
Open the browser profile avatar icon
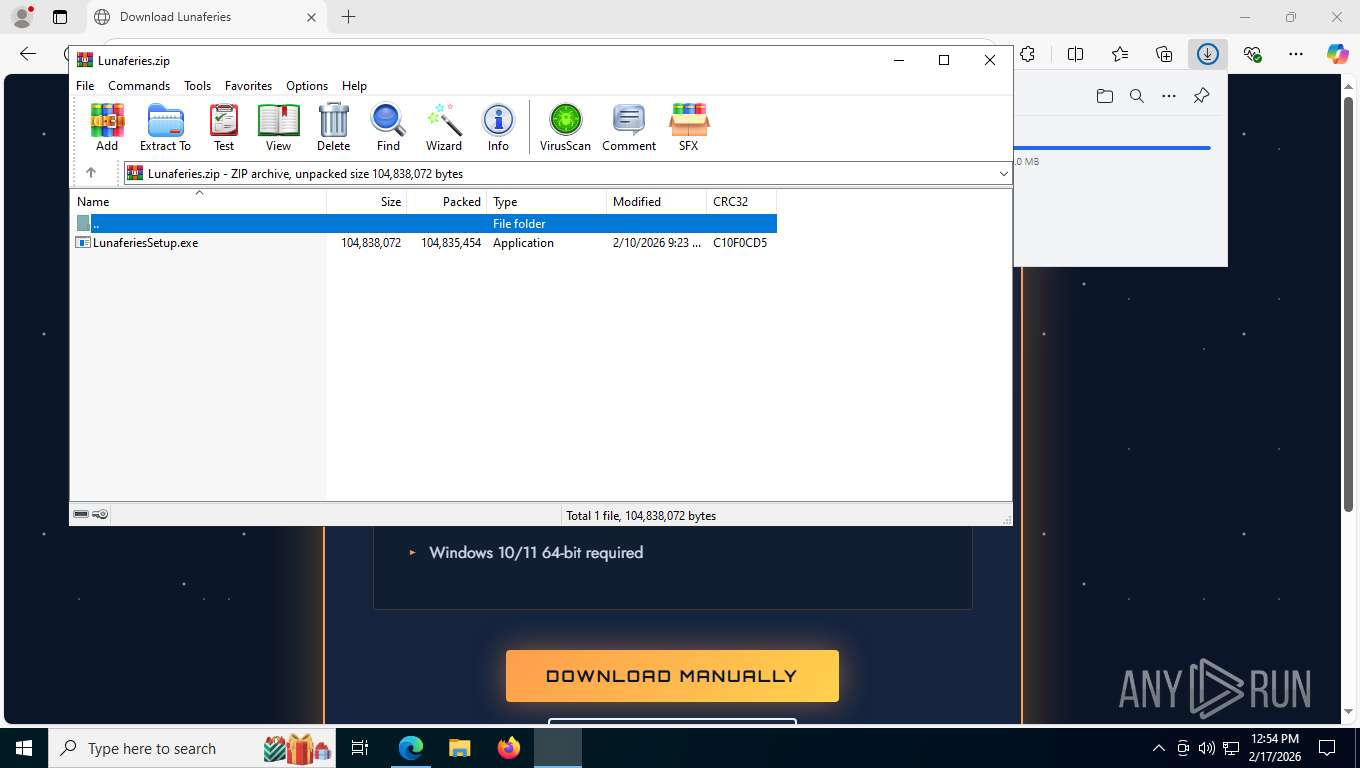[x=21, y=17]
